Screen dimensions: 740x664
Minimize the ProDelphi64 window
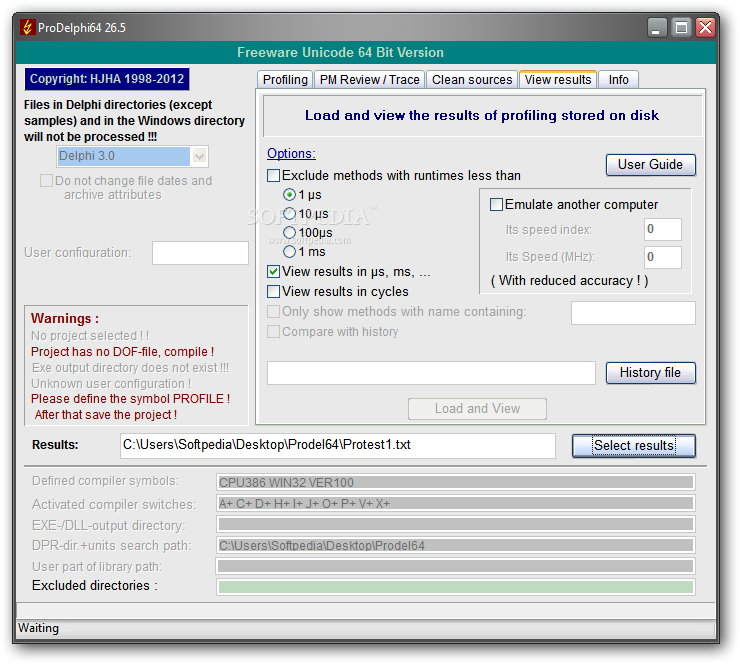pyautogui.click(x=656, y=27)
